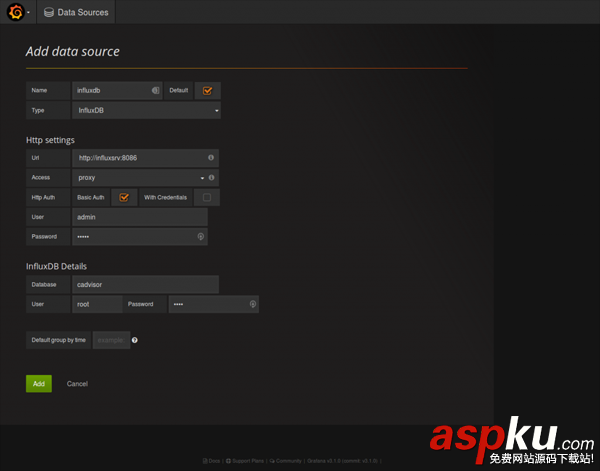Screen dimensions: 600x471
Task: Click the key icon in Http Password field
Action: [x=201, y=236]
